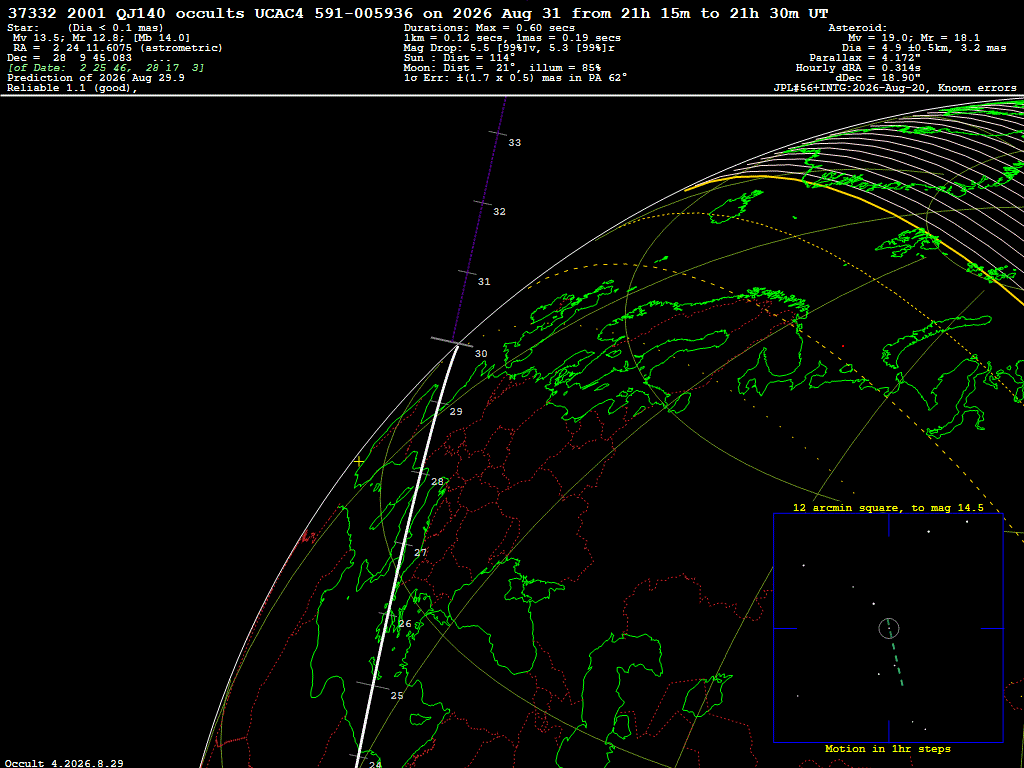Click the target star circle in the finder chart
Viewport: 1024px width, 768px height.
pos(889,628)
